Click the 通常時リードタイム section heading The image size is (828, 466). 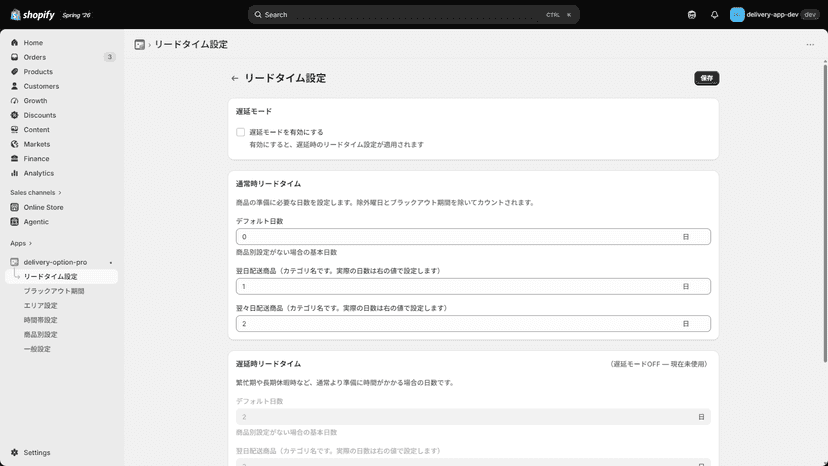[268, 184]
